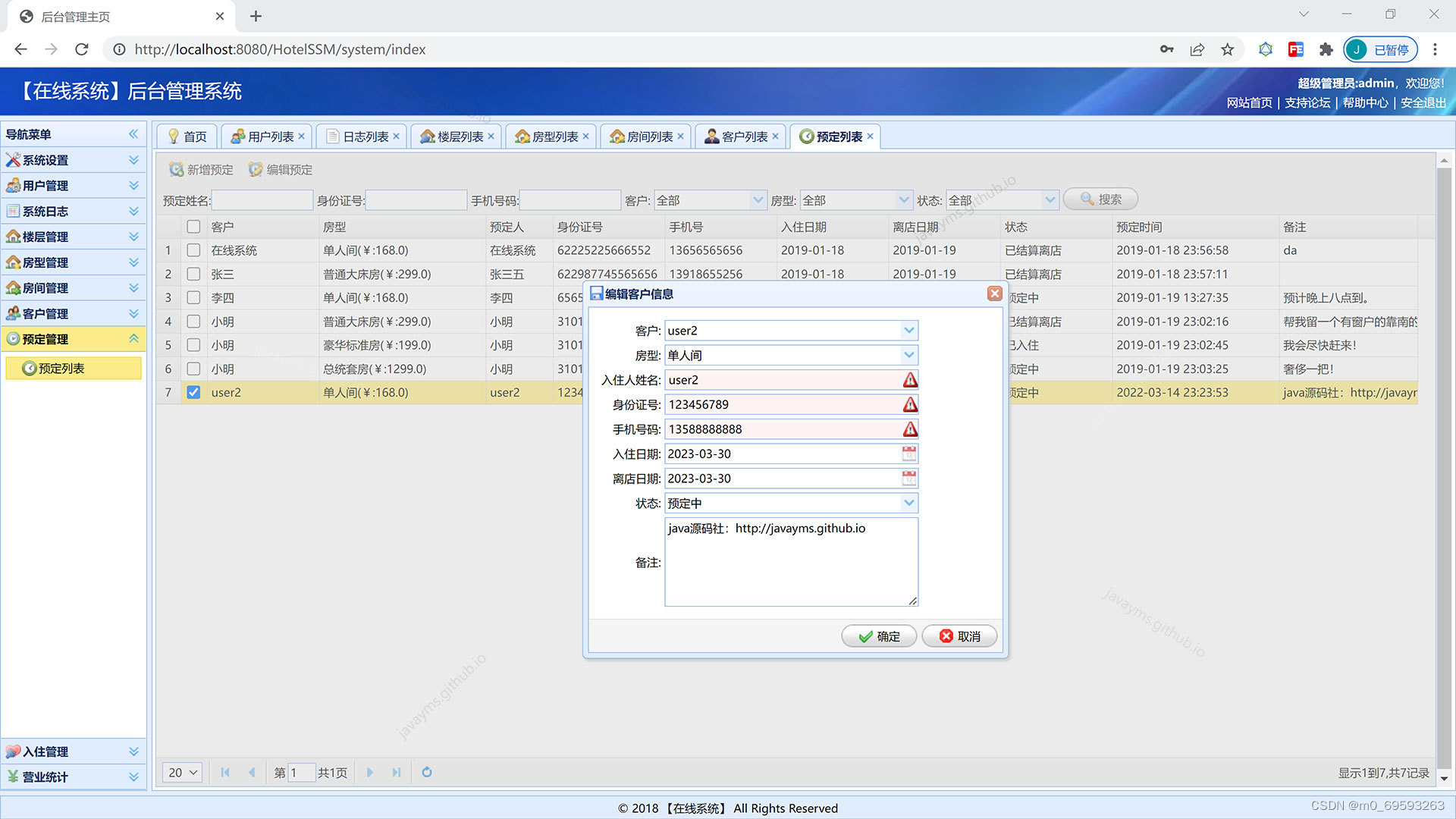1456x819 pixels.
Task: Go to previous page in pager
Action: 252,772
